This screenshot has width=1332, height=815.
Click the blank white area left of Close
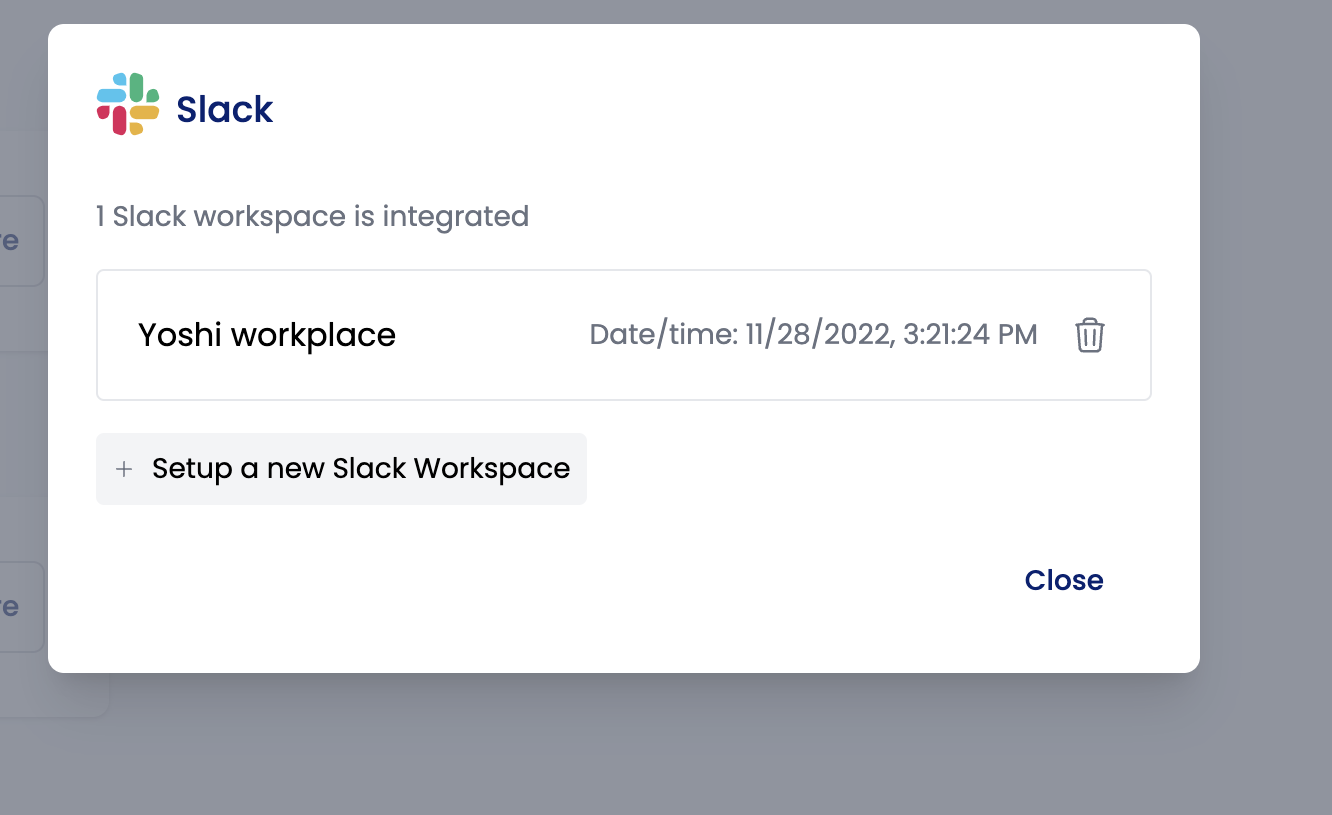coord(550,580)
